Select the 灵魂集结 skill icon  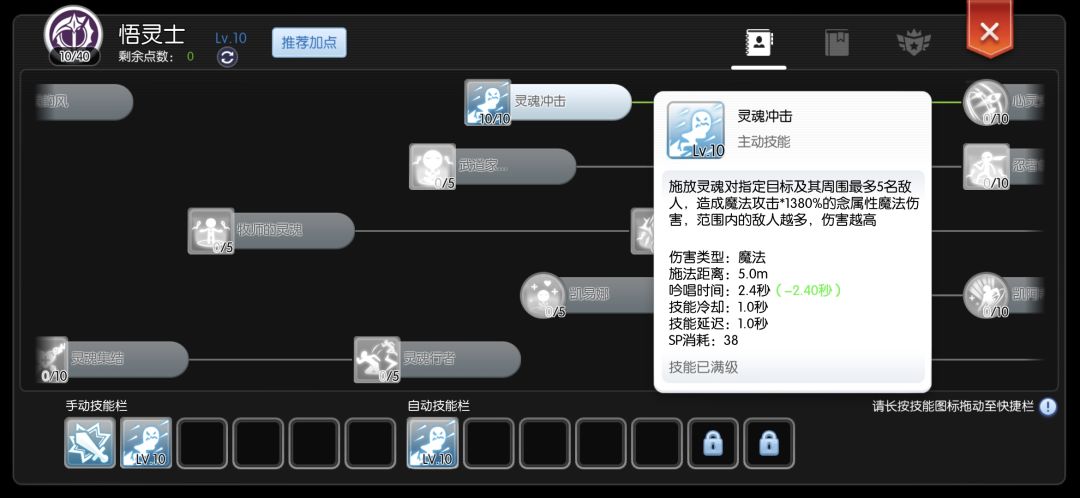point(53,360)
